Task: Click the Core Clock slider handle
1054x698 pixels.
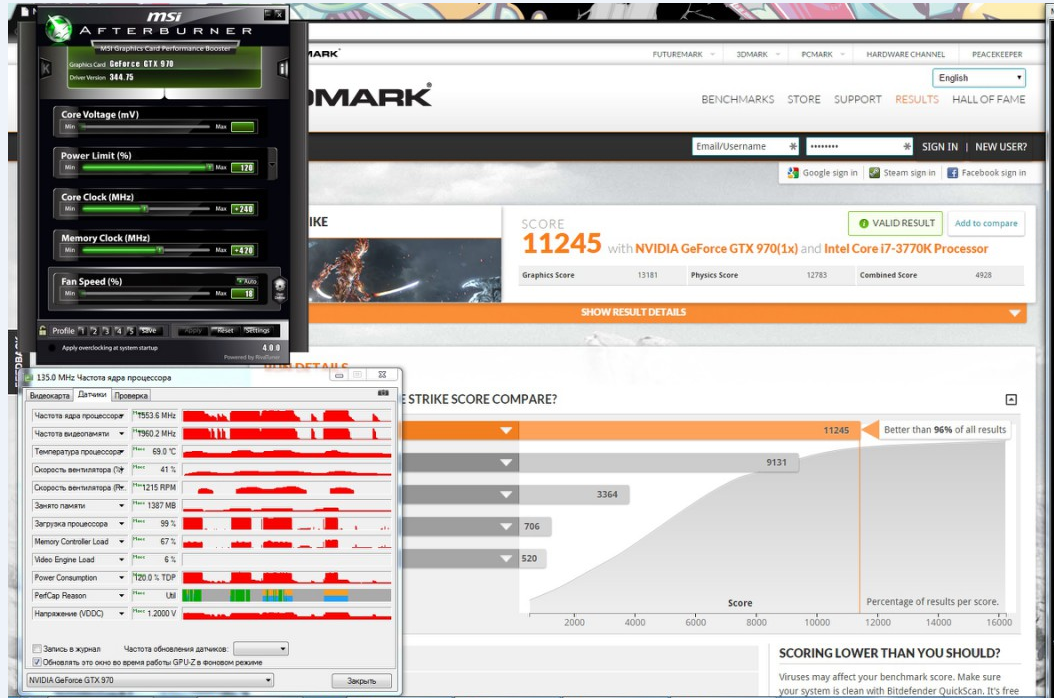Action: [145, 208]
